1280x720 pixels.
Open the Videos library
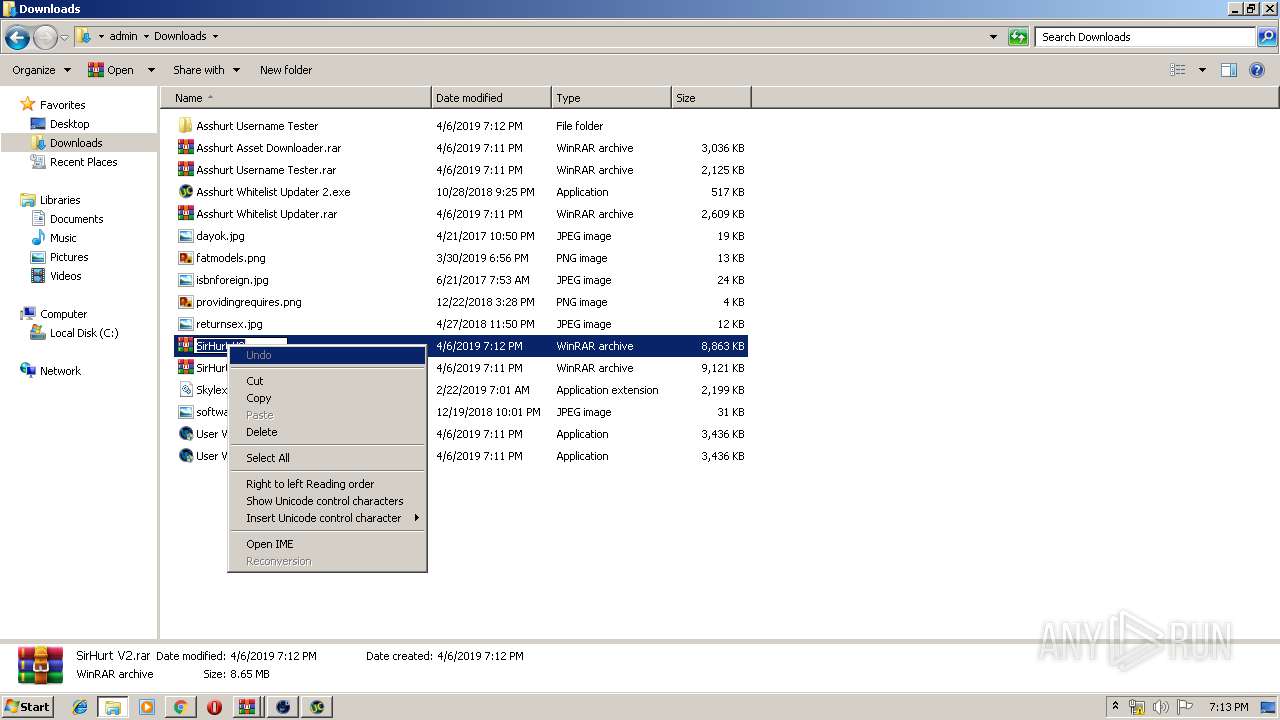pos(65,276)
